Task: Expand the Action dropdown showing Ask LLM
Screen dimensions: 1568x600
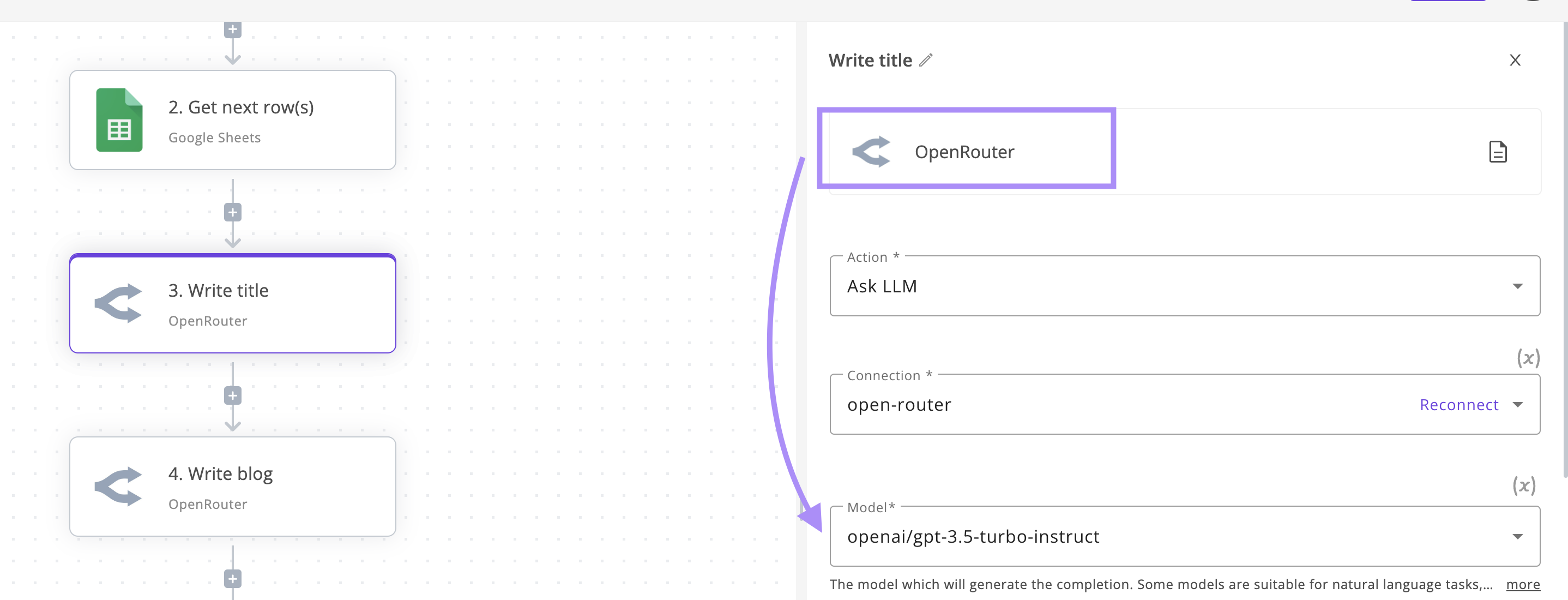Action: (x=1517, y=286)
